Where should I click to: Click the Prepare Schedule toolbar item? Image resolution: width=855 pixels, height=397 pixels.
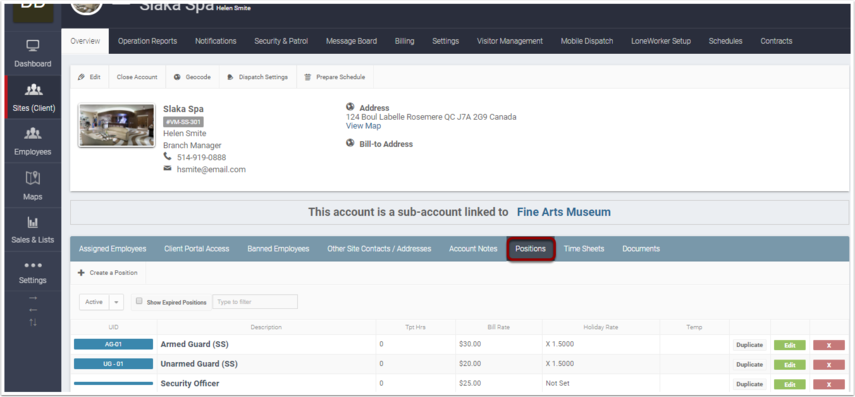[335, 77]
